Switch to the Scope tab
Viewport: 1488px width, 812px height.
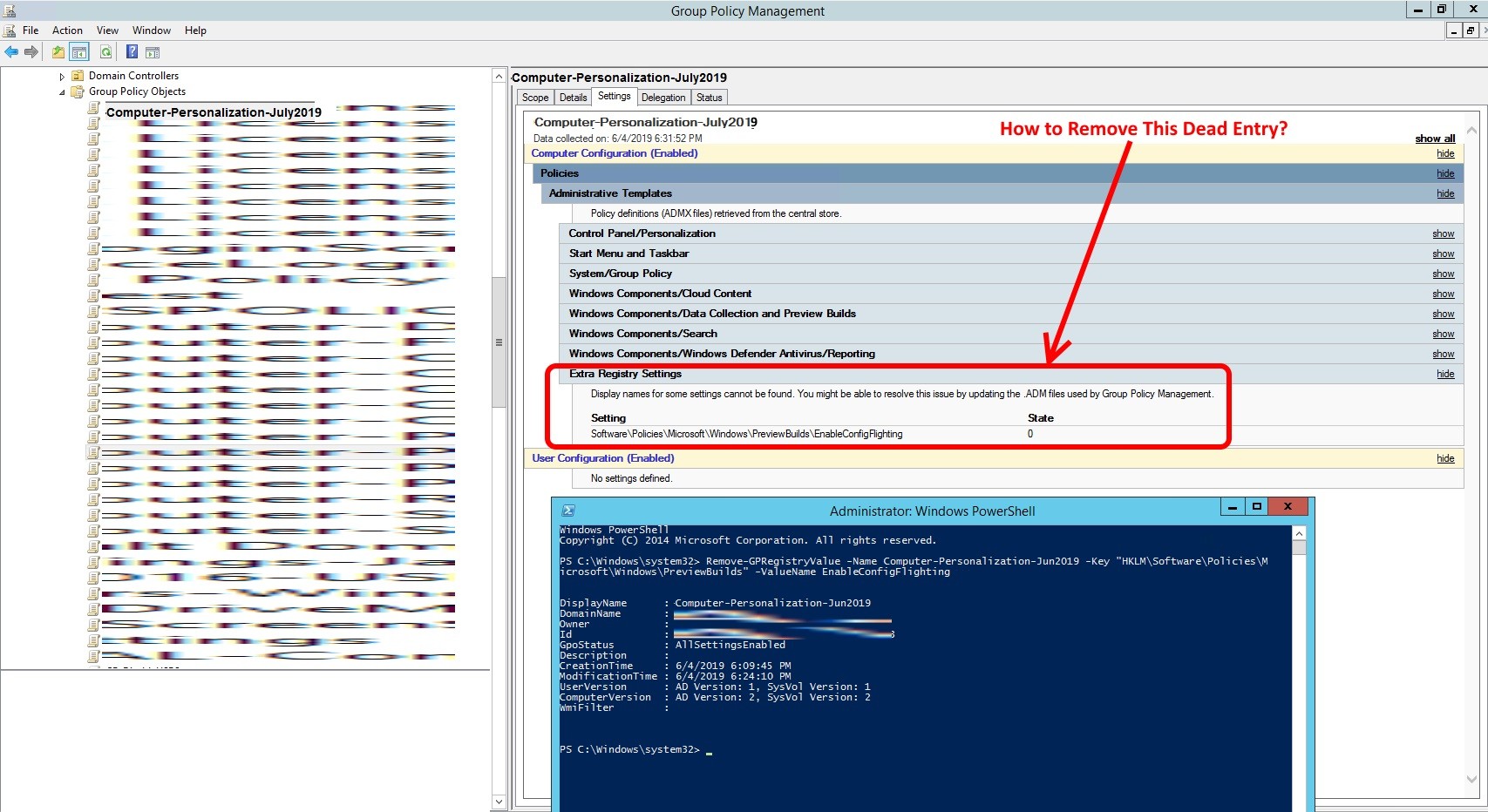(535, 98)
